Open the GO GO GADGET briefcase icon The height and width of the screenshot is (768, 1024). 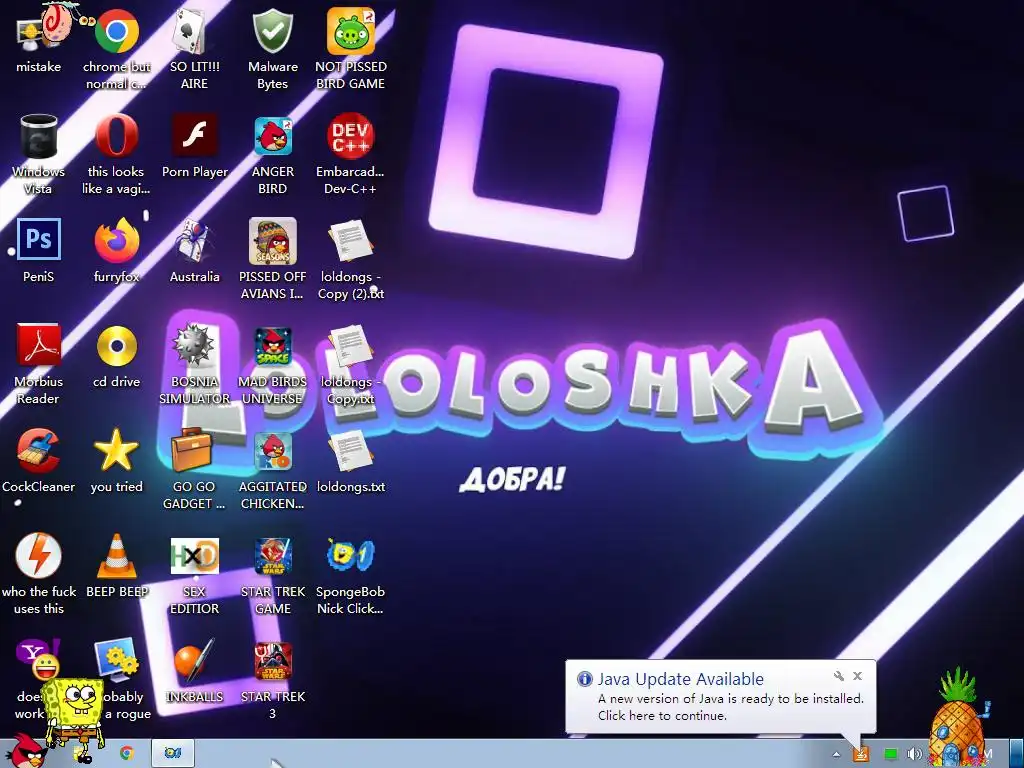coord(192,450)
